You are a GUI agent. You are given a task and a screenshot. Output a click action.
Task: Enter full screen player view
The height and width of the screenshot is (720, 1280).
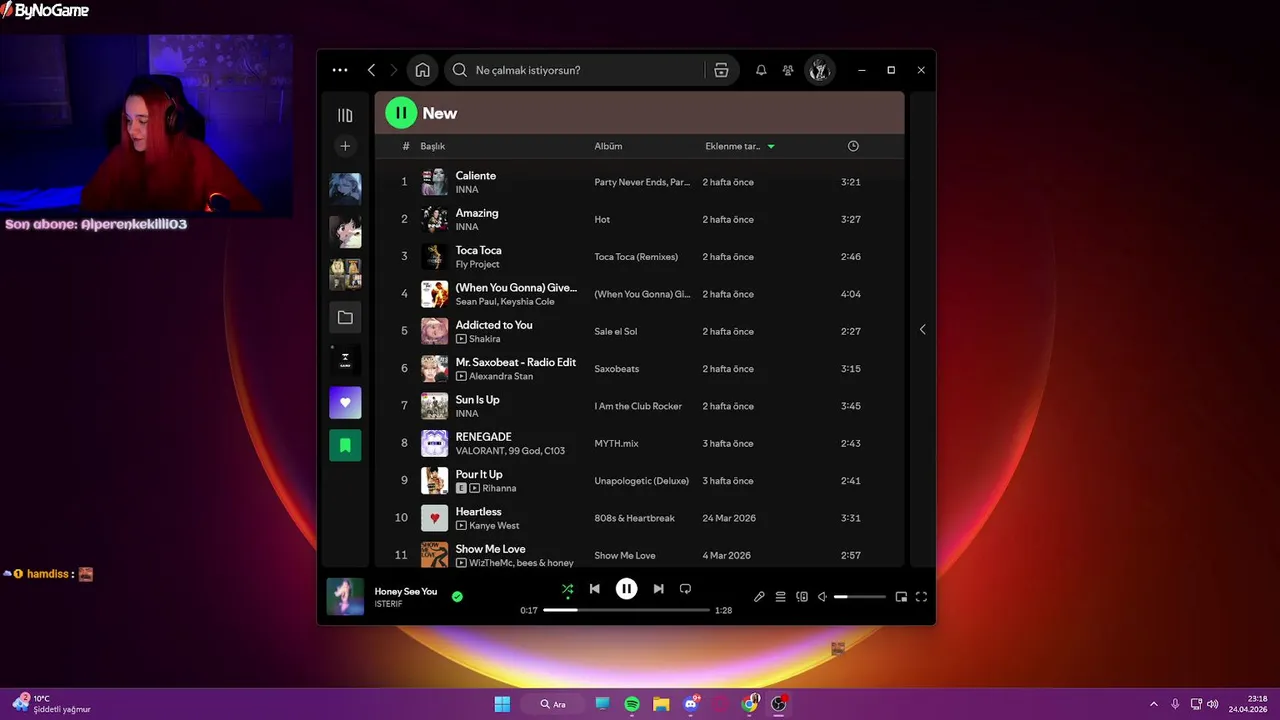[921, 597]
